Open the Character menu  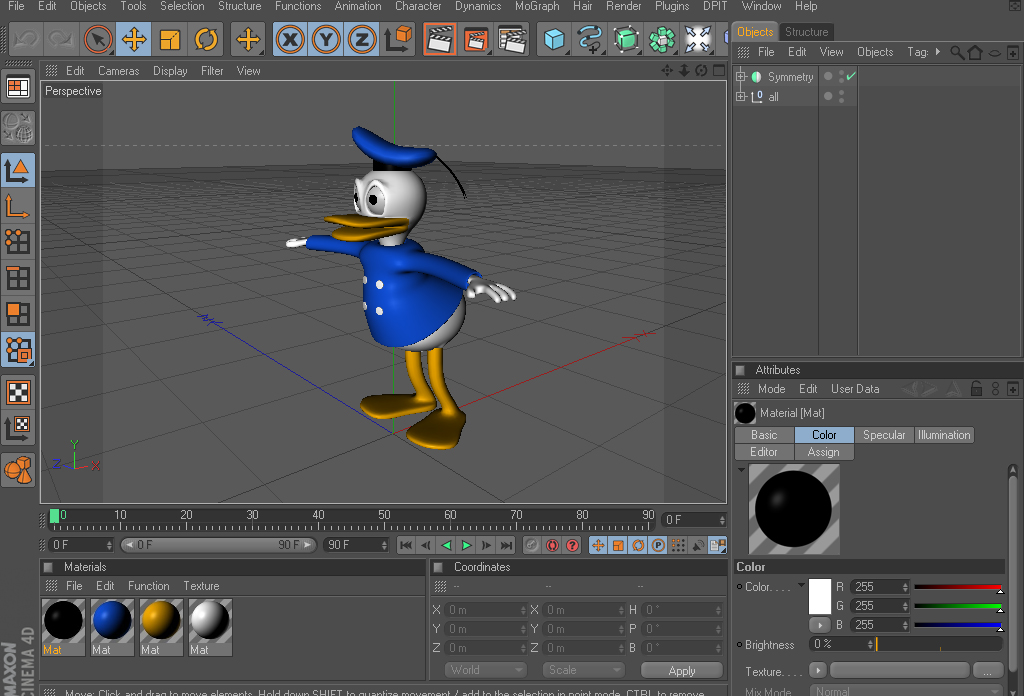(x=418, y=6)
